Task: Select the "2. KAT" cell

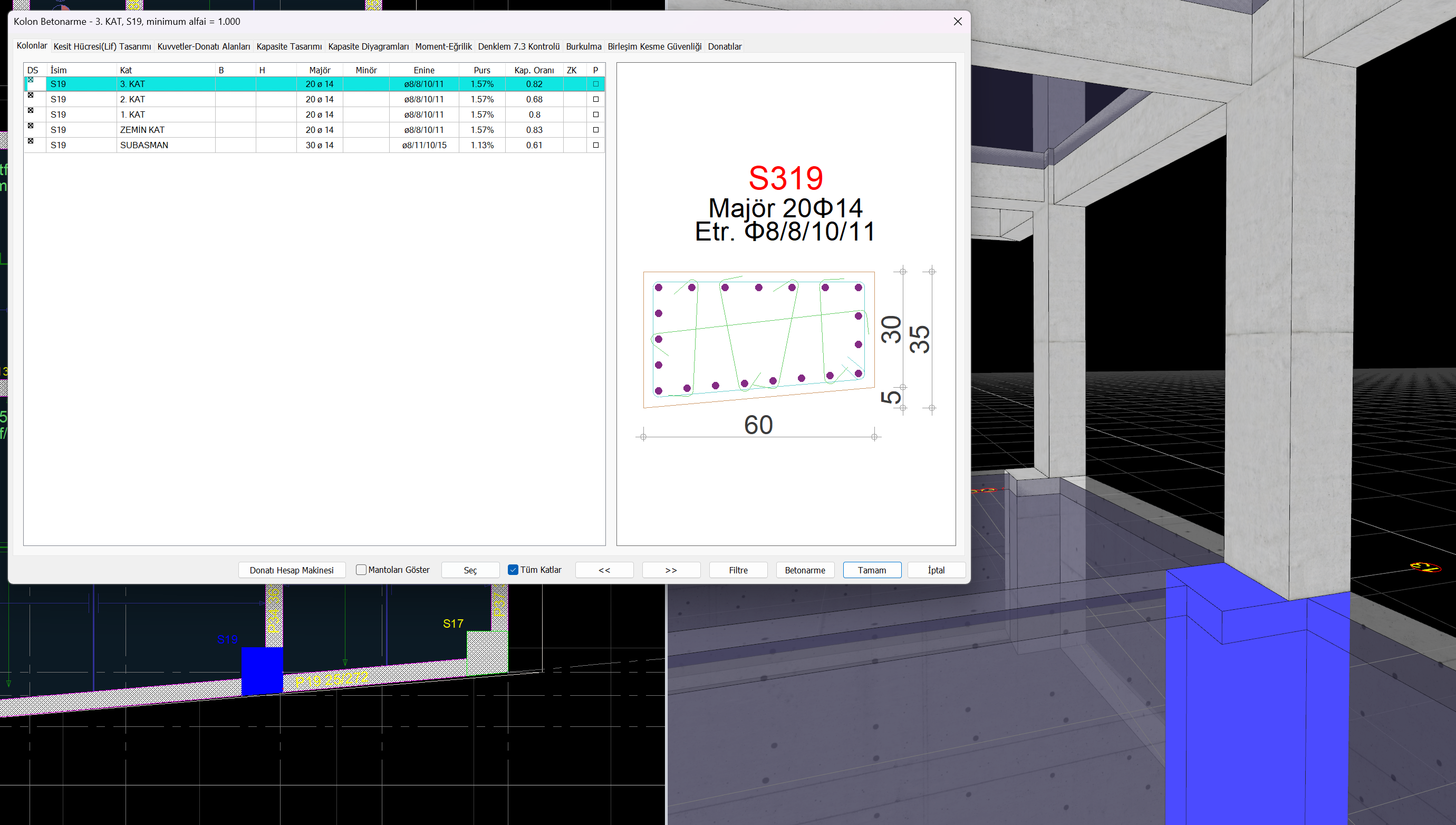Action: [x=166, y=99]
